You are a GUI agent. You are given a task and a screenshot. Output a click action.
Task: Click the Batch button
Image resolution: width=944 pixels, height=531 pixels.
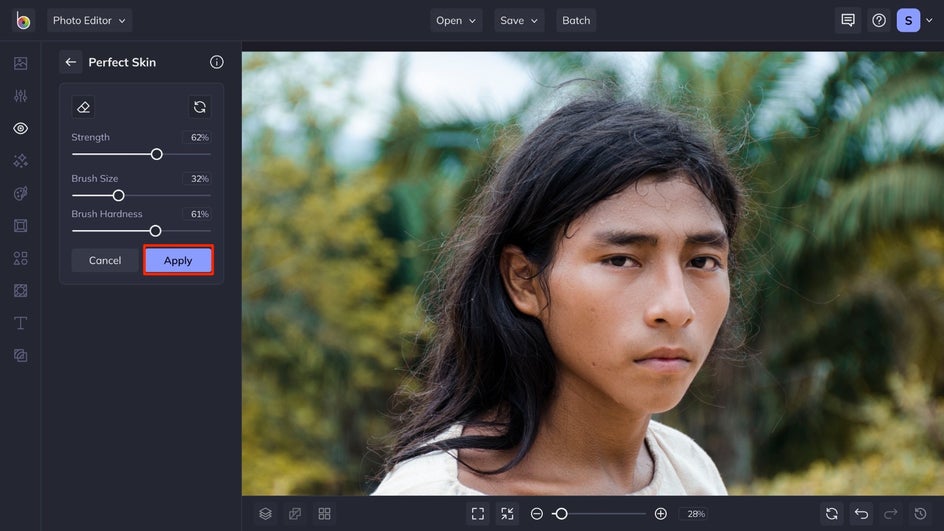pyautogui.click(x=576, y=20)
